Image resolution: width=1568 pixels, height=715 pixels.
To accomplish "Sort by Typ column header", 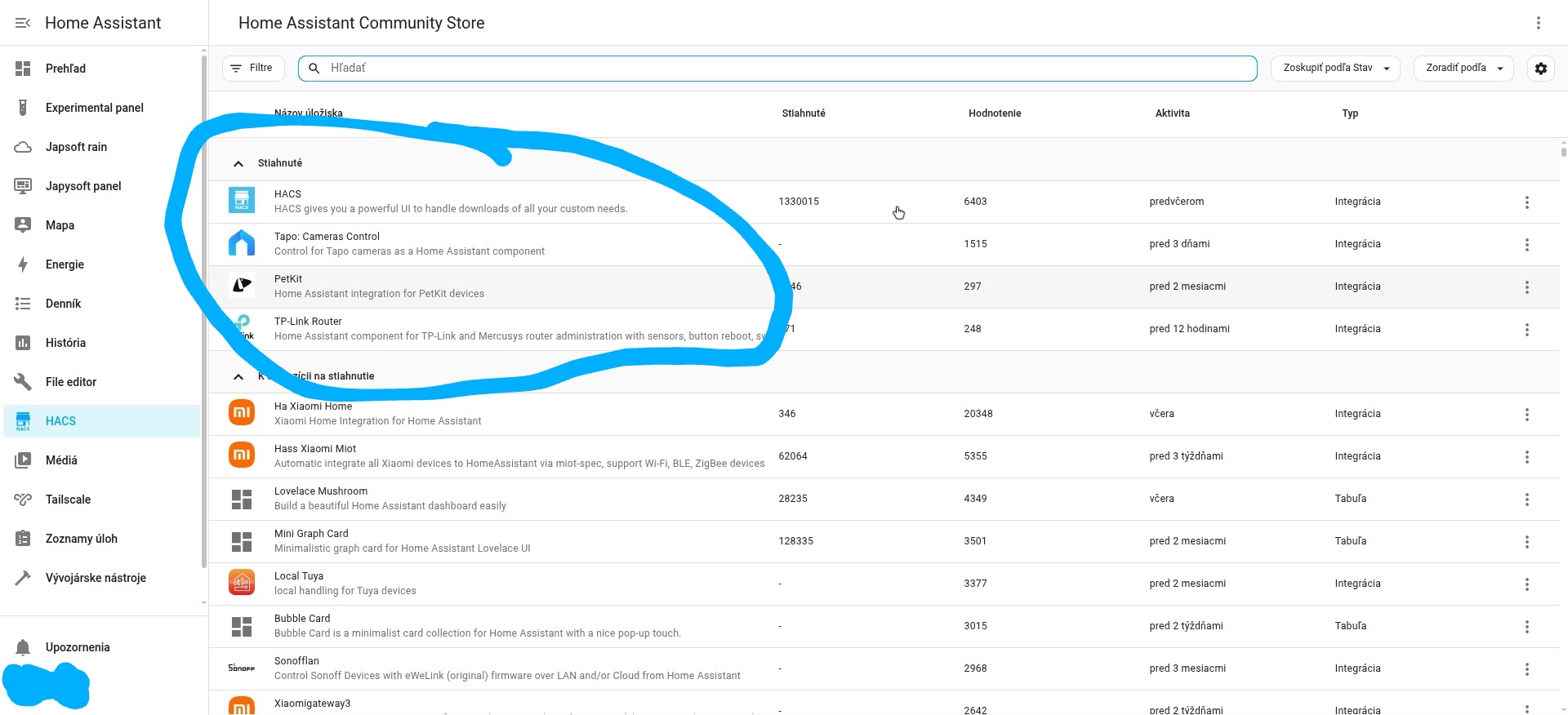I will 1350,113.
